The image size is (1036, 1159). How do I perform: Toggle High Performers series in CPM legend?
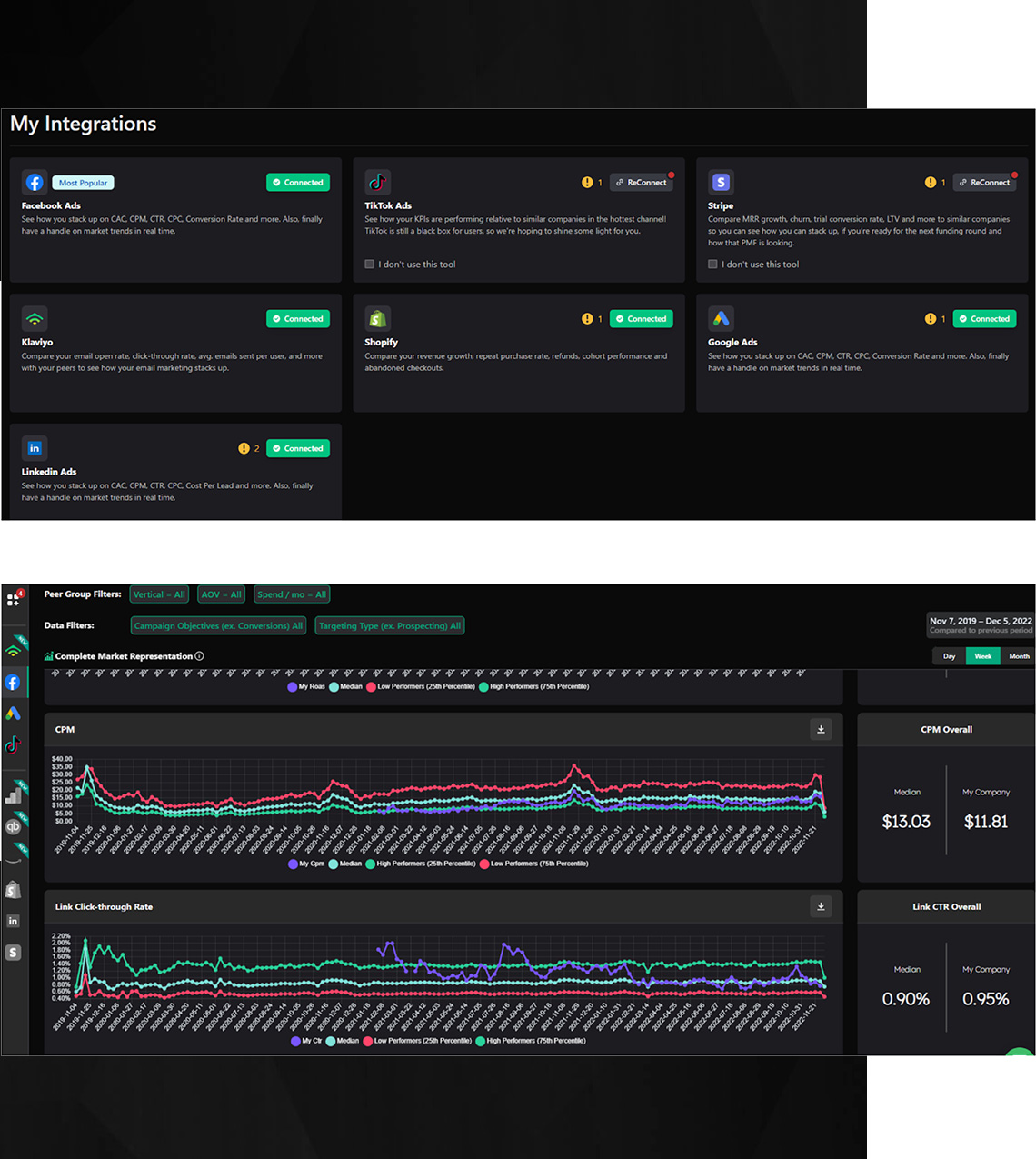point(421,864)
